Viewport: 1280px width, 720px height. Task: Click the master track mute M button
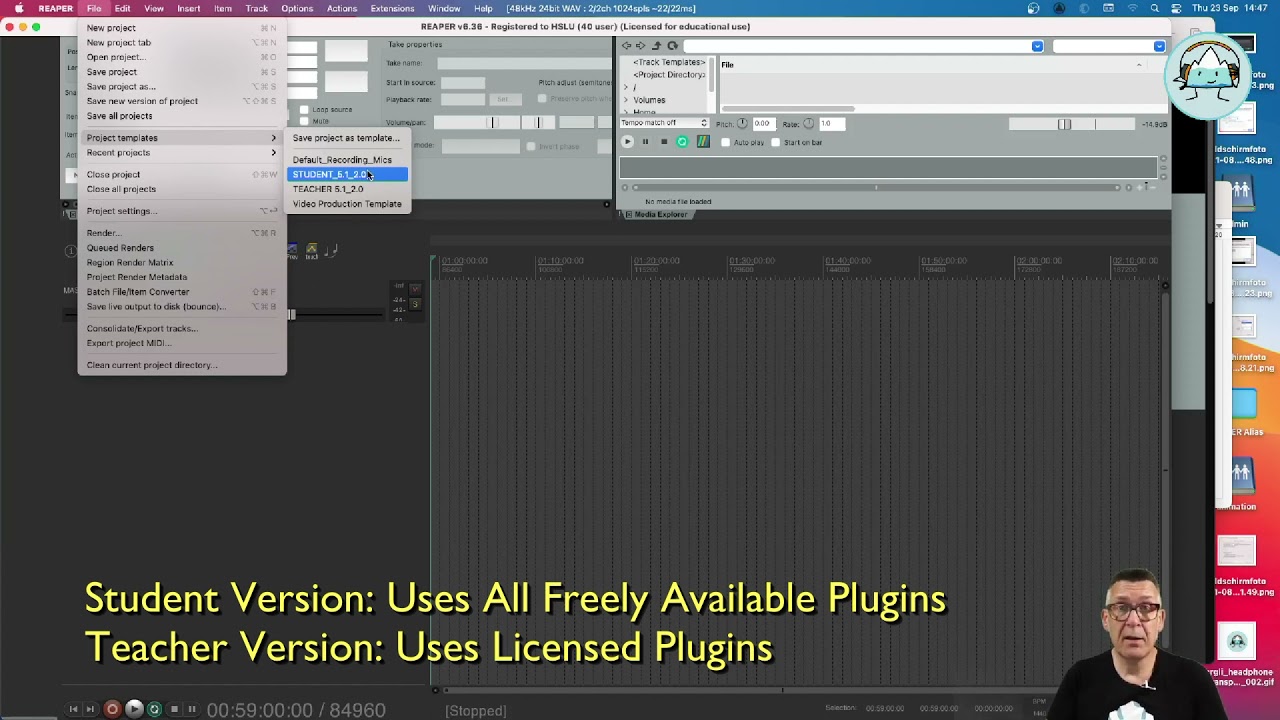pos(415,290)
